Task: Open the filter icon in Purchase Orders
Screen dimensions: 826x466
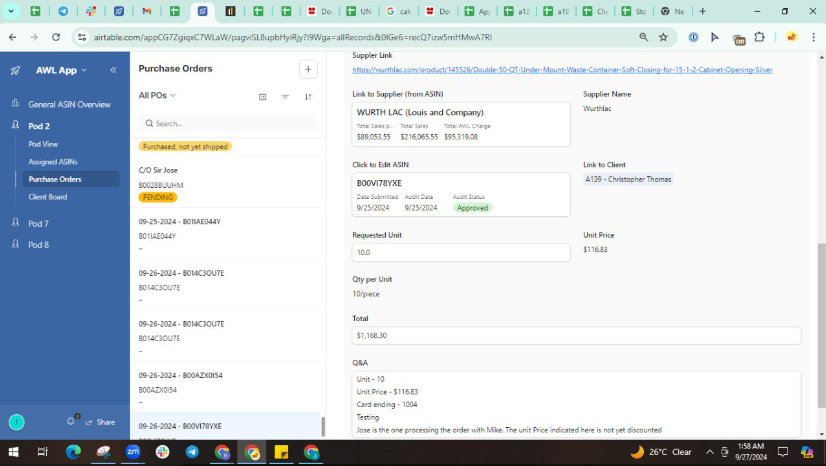Action: (x=285, y=96)
